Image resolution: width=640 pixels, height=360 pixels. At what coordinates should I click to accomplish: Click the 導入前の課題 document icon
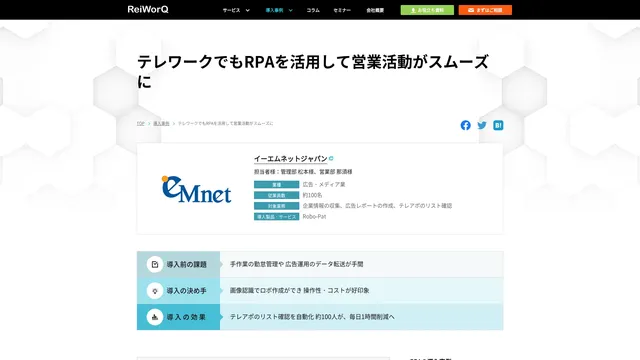[x=155, y=264]
